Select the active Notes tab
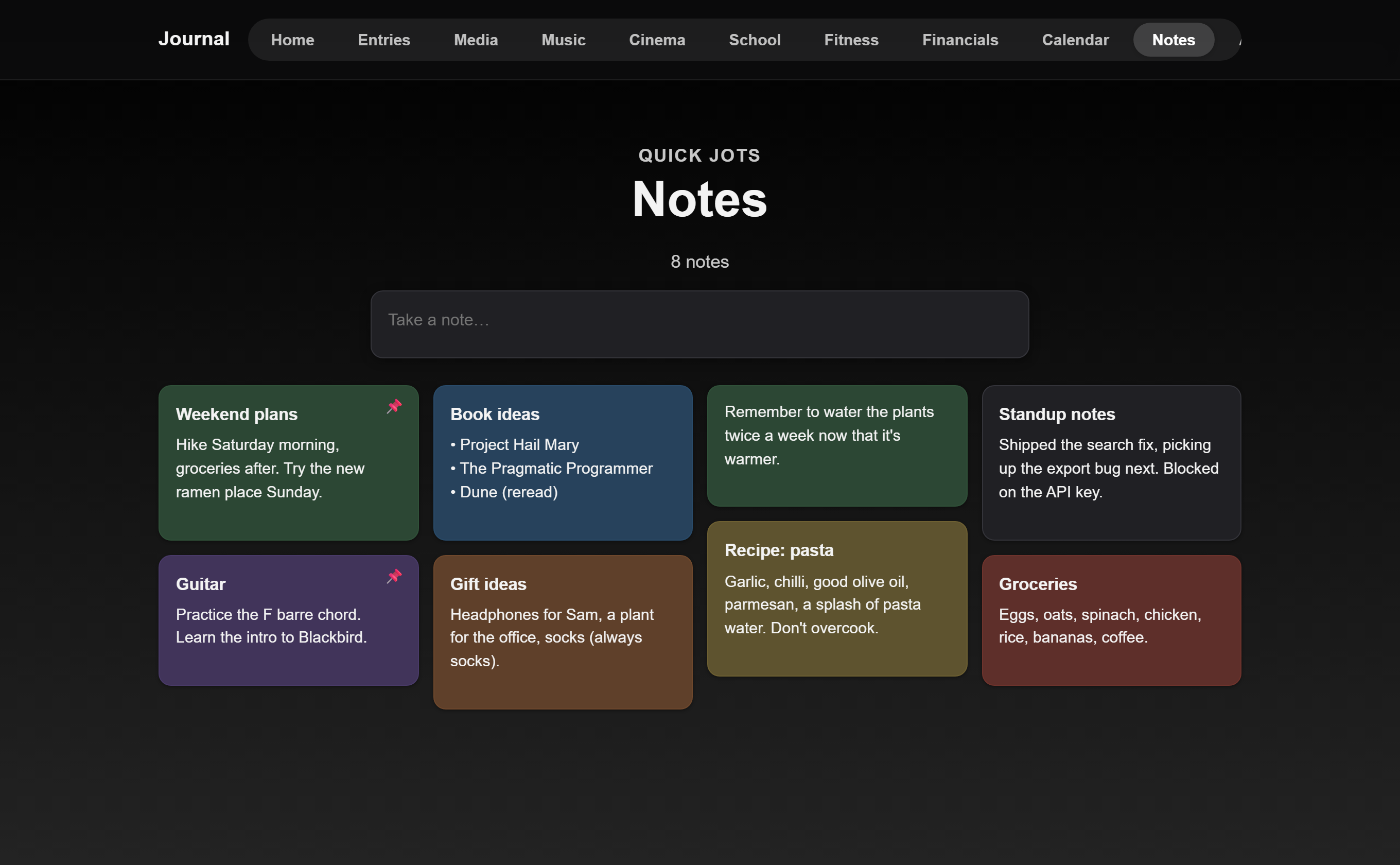 1174,40
